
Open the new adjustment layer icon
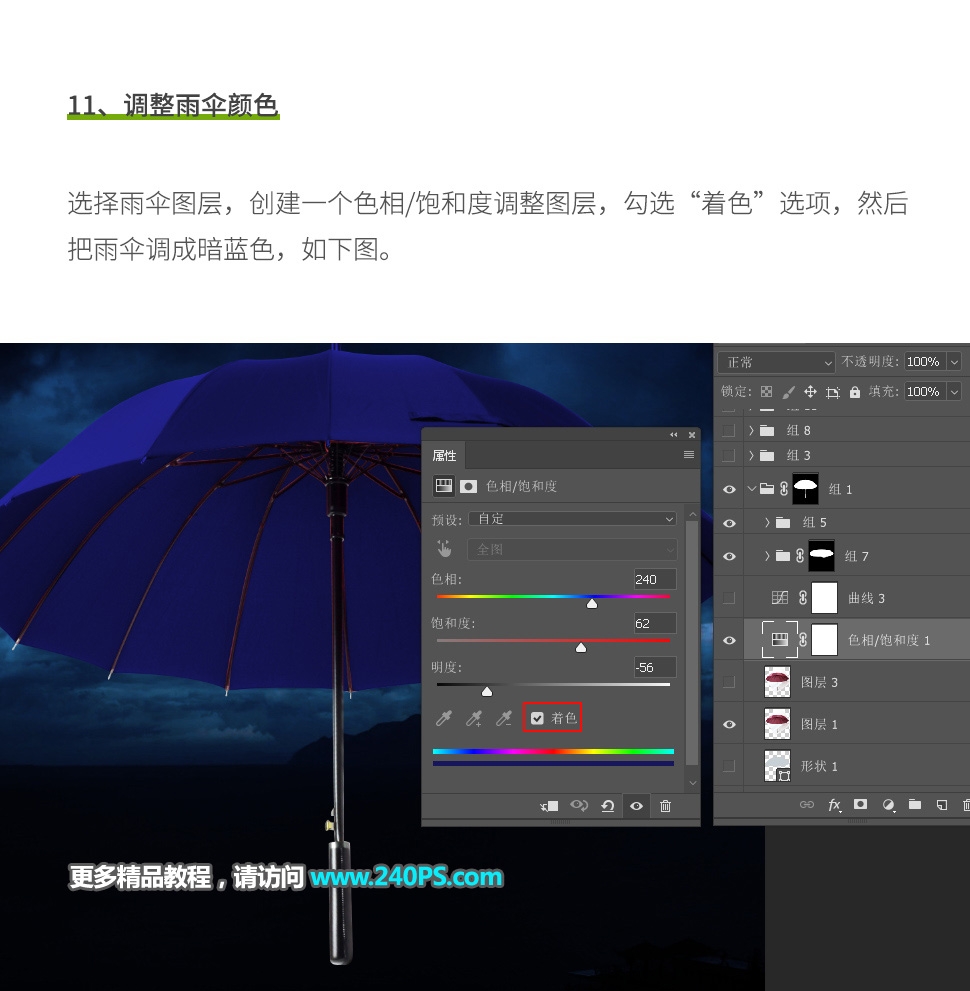[x=889, y=805]
